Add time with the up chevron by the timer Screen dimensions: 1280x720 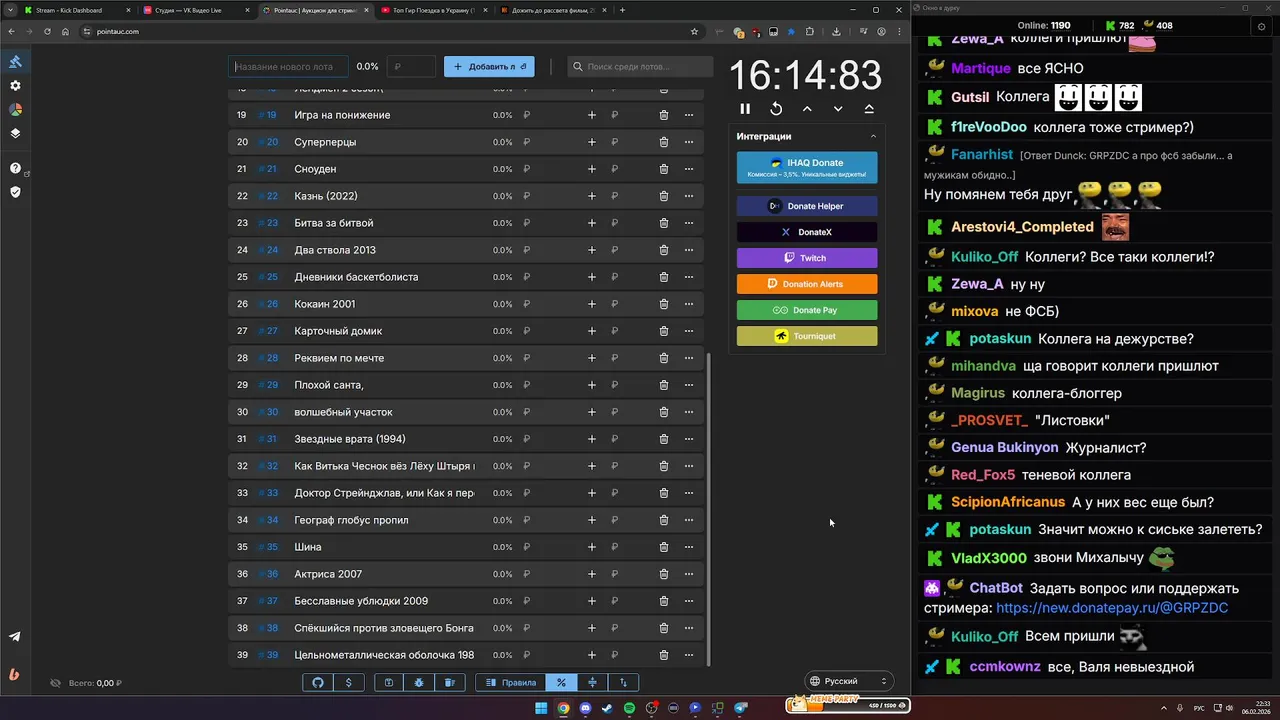807,109
